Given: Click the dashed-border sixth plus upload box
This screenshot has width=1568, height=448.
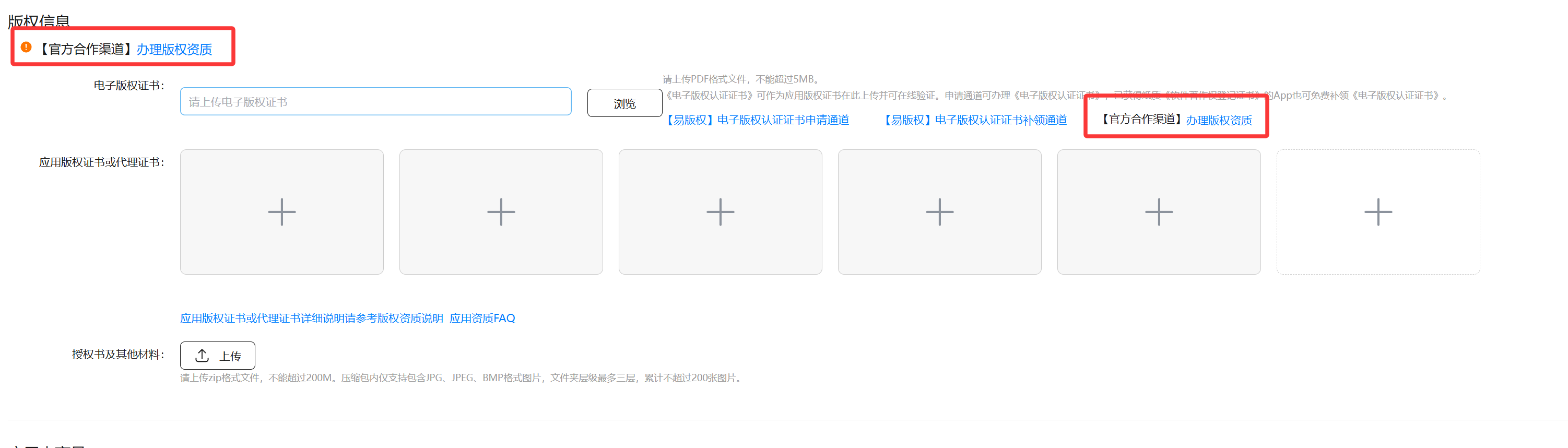Looking at the screenshot, I should (x=1377, y=212).
